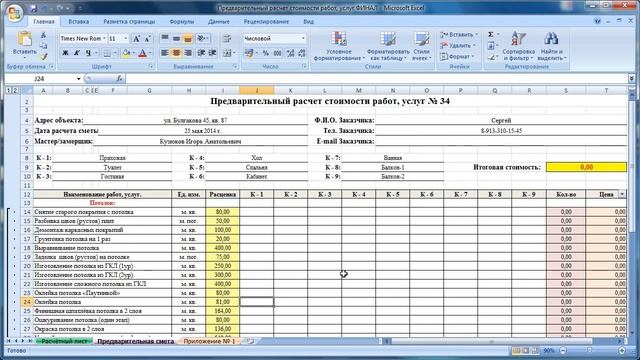Click the Cut scissors icon
The width and height of the screenshot is (640, 360).
pyautogui.click(x=44, y=36)
